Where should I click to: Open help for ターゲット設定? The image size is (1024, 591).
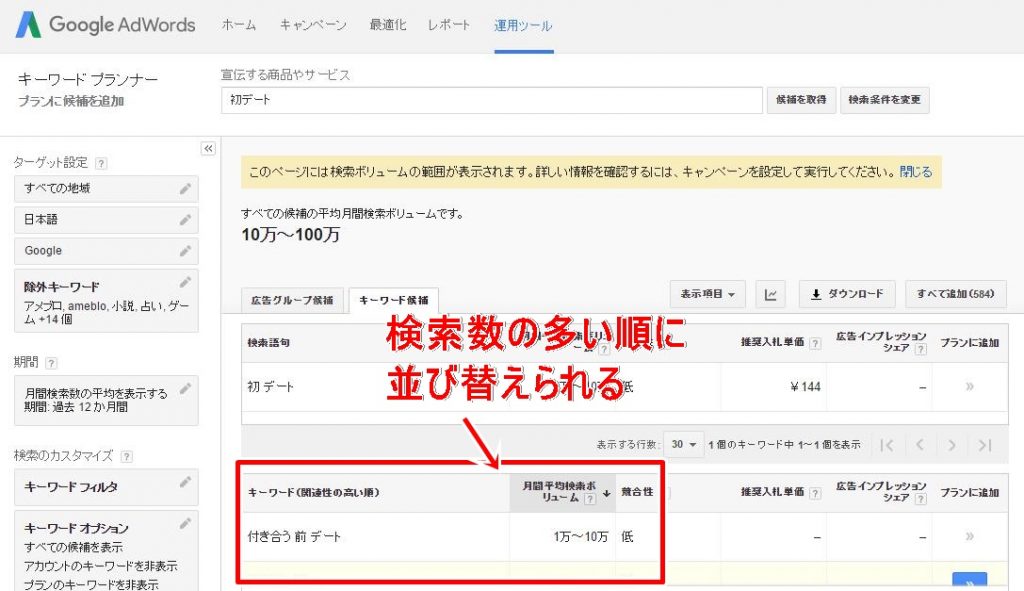coord(101,163)
